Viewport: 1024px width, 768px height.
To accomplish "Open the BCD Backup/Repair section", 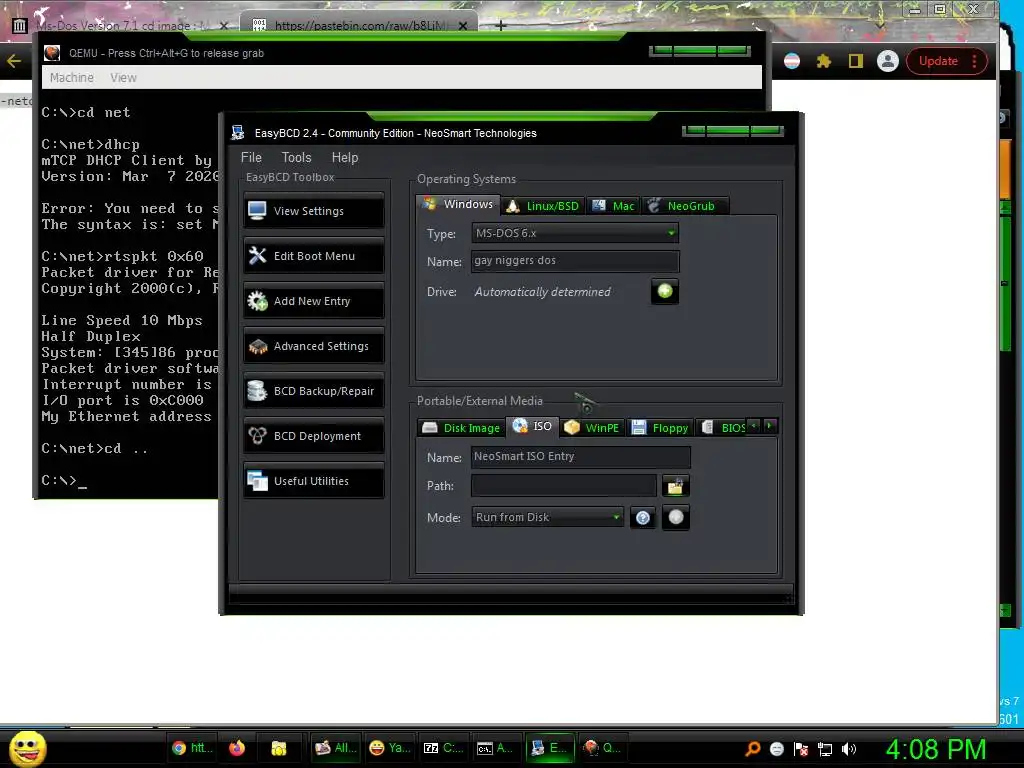I will tap(313, 391).
